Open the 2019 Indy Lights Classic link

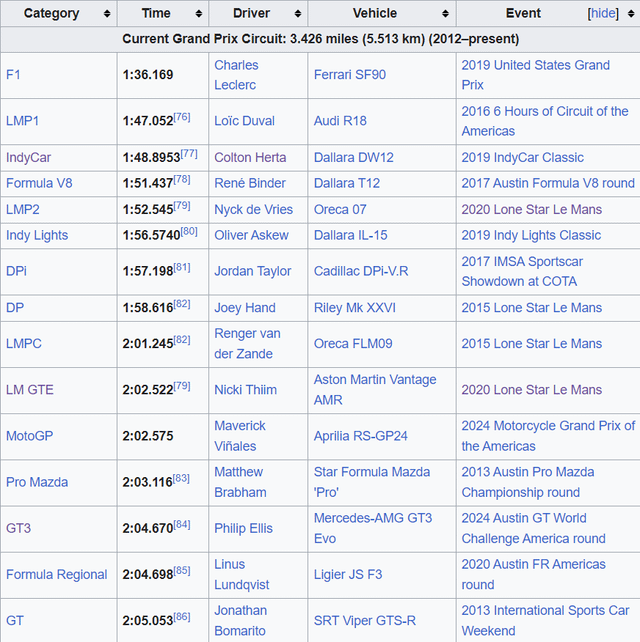point(531,235)
